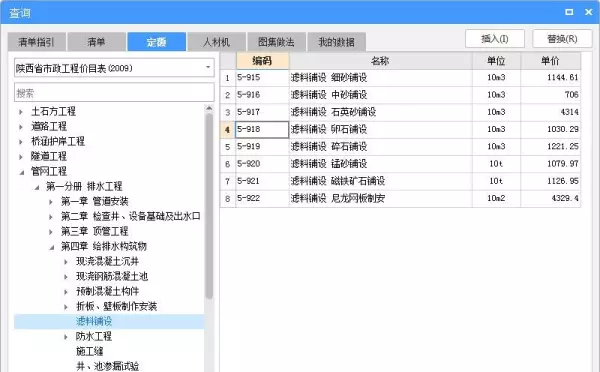Collapse 第四章 给排水构筑物 node arrow

pos(52,247)
